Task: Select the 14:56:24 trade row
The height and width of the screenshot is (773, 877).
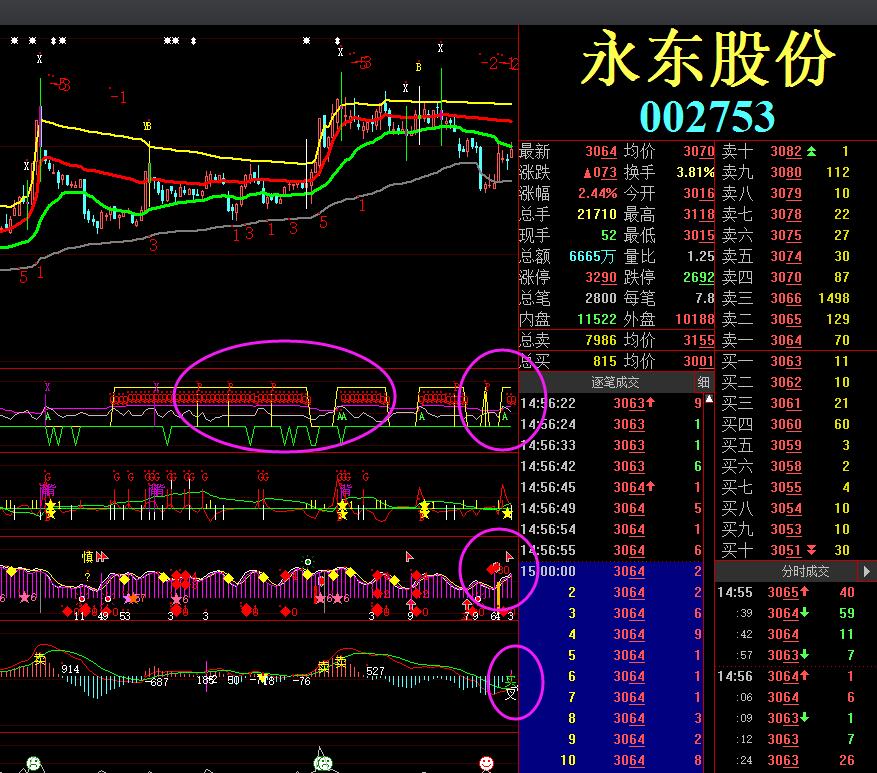Action: click(611, 425)
